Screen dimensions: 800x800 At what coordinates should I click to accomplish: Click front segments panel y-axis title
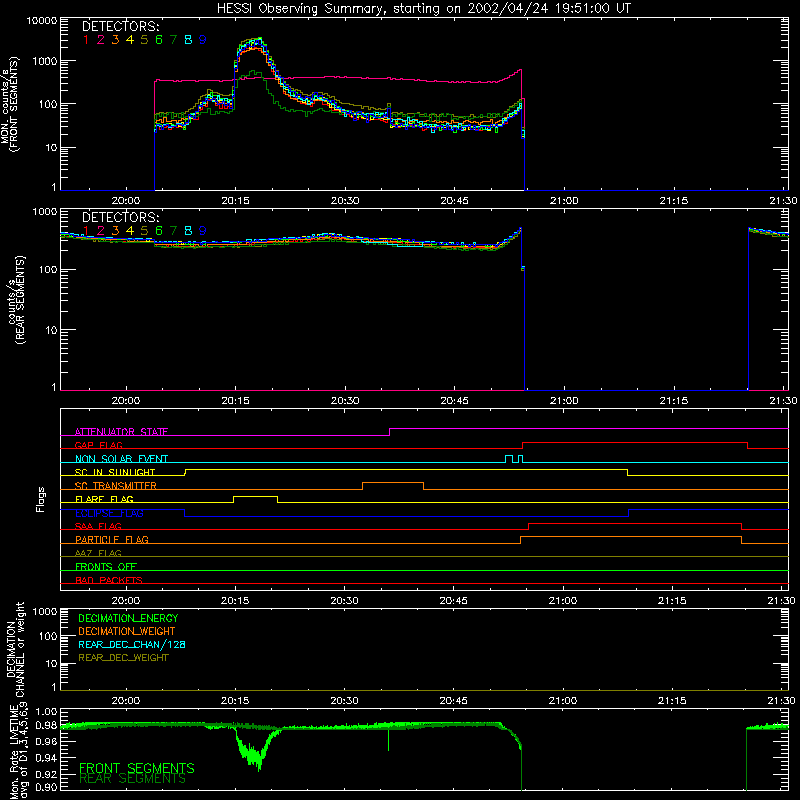point(9,104)
